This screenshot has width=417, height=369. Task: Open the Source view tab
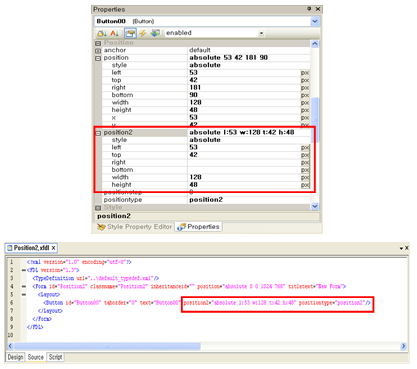(x=36, y=357)
